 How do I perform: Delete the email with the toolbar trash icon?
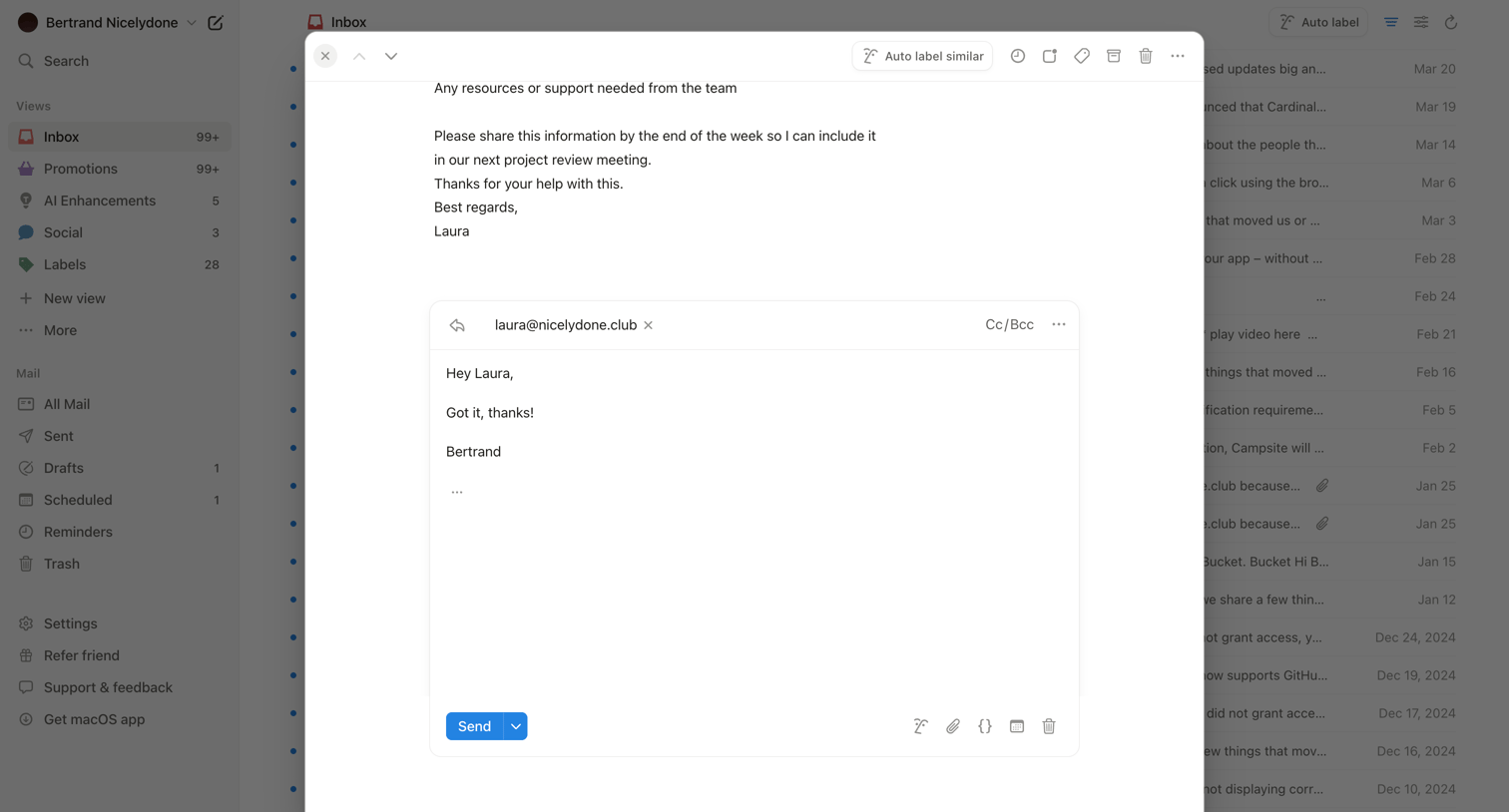[1146, 56]
